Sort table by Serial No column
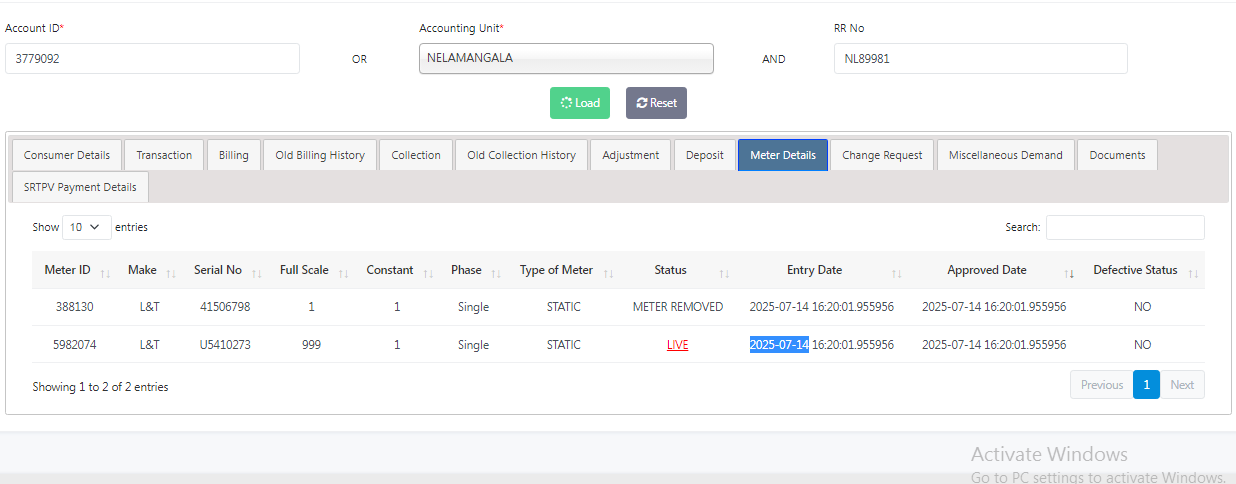The image size is (1236, 484). coord(218,270)
